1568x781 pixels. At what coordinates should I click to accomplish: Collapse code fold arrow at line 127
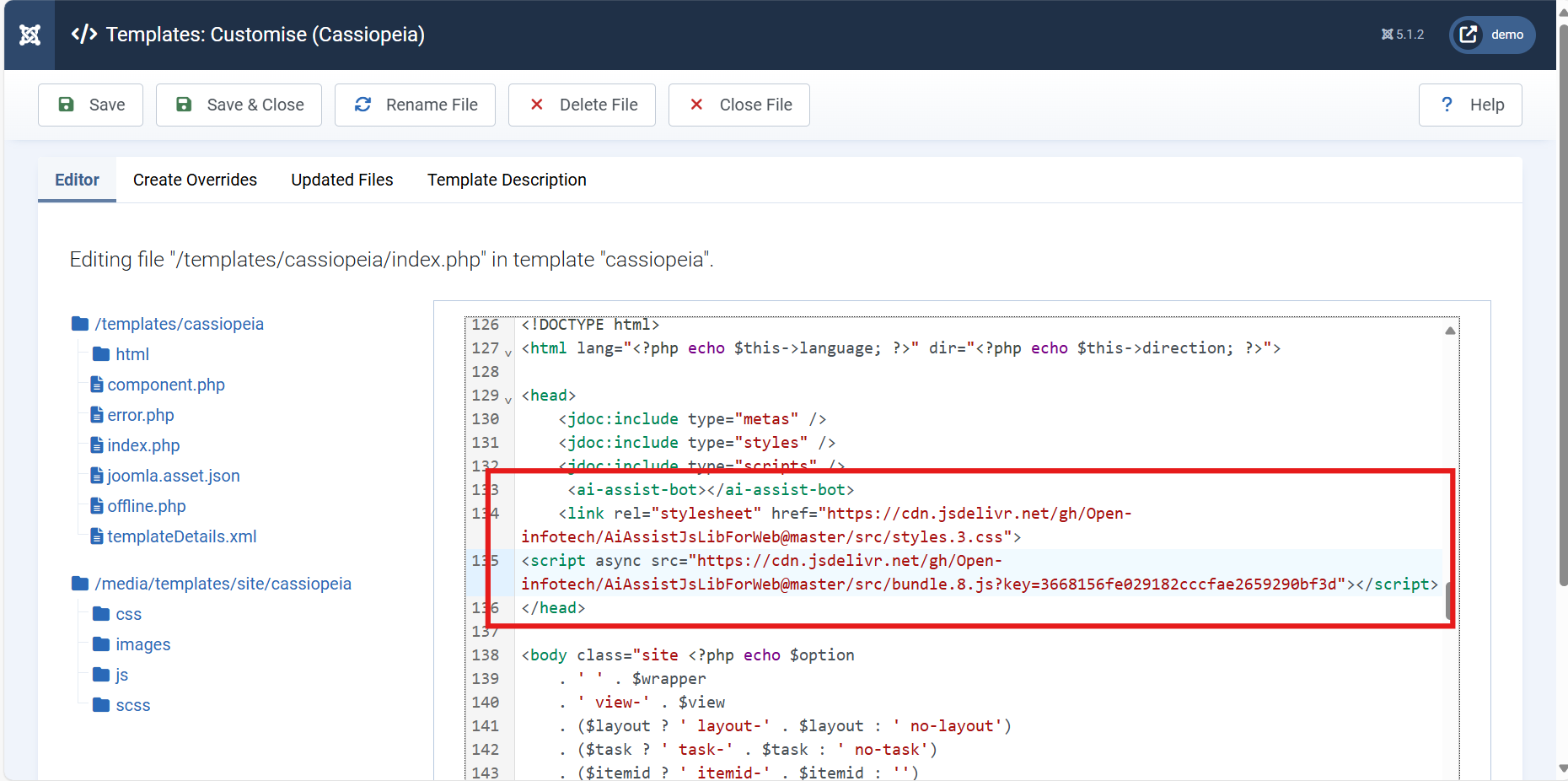coord(508,353)
